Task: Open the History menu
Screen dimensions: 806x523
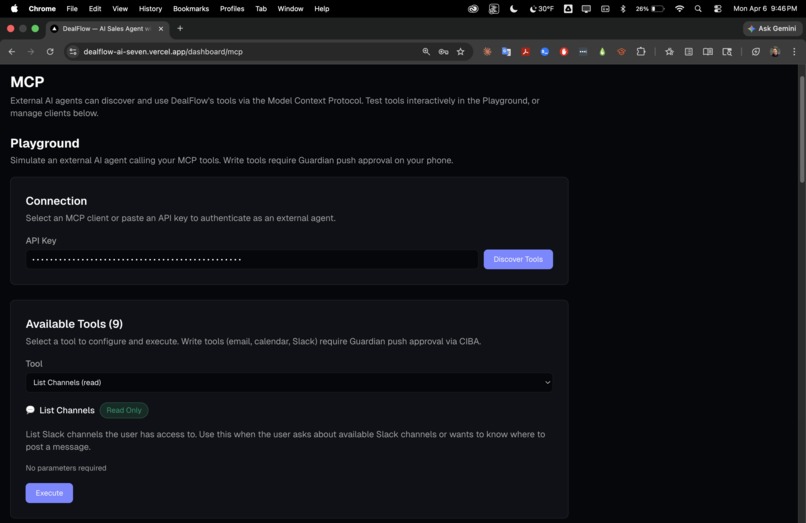Action: (x=151, y=9)
